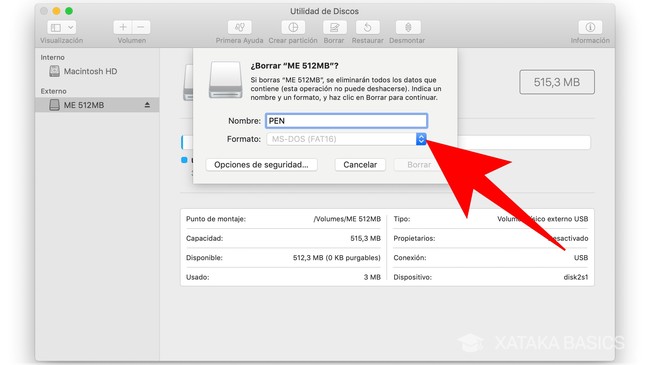Show disk Información panel
650x365 pixels.
pos(590,27)
